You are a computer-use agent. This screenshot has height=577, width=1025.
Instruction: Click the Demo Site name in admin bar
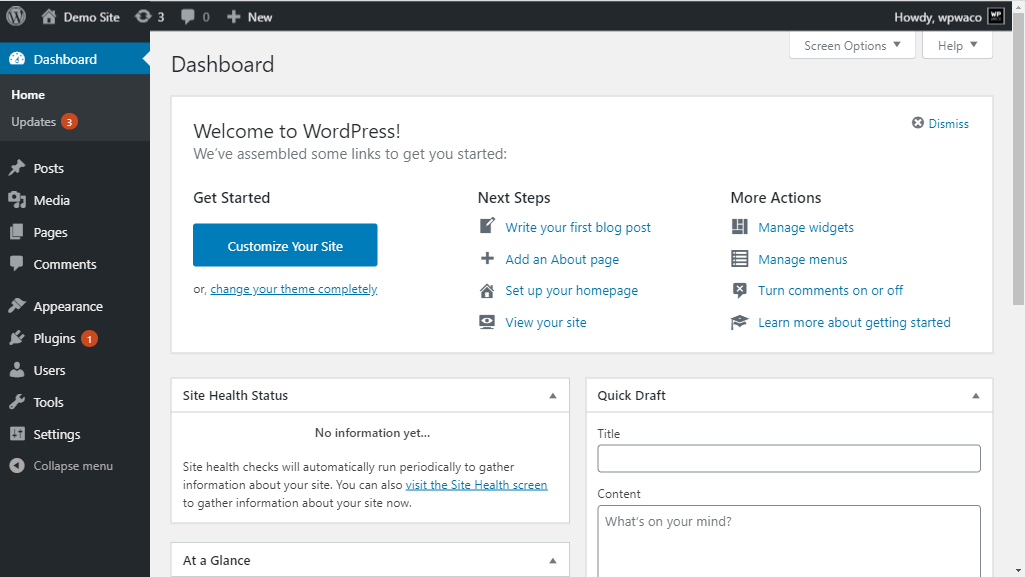click(x=92, y=17)
